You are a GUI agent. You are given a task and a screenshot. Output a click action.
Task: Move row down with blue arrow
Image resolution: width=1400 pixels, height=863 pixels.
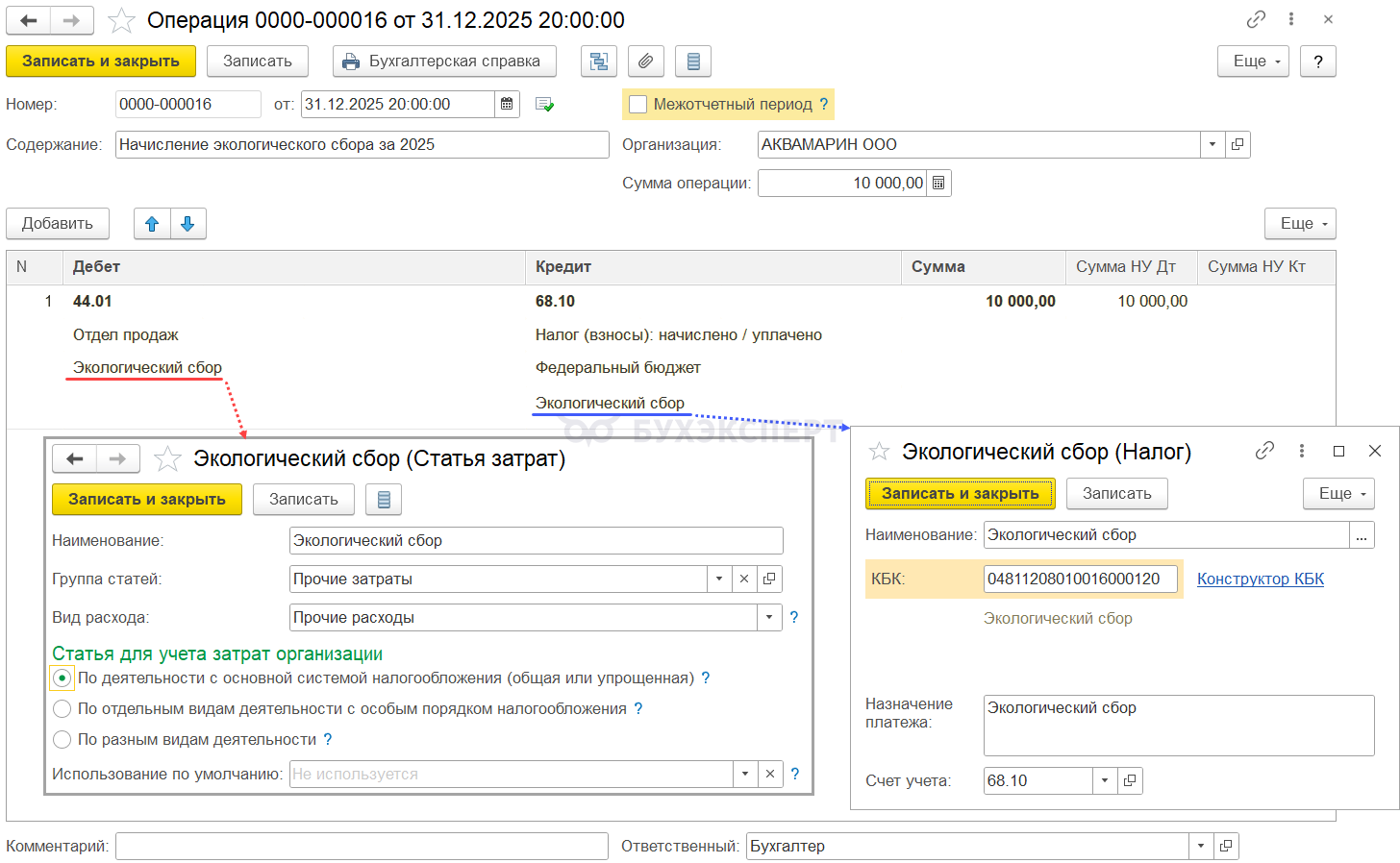tap(187, 224)
